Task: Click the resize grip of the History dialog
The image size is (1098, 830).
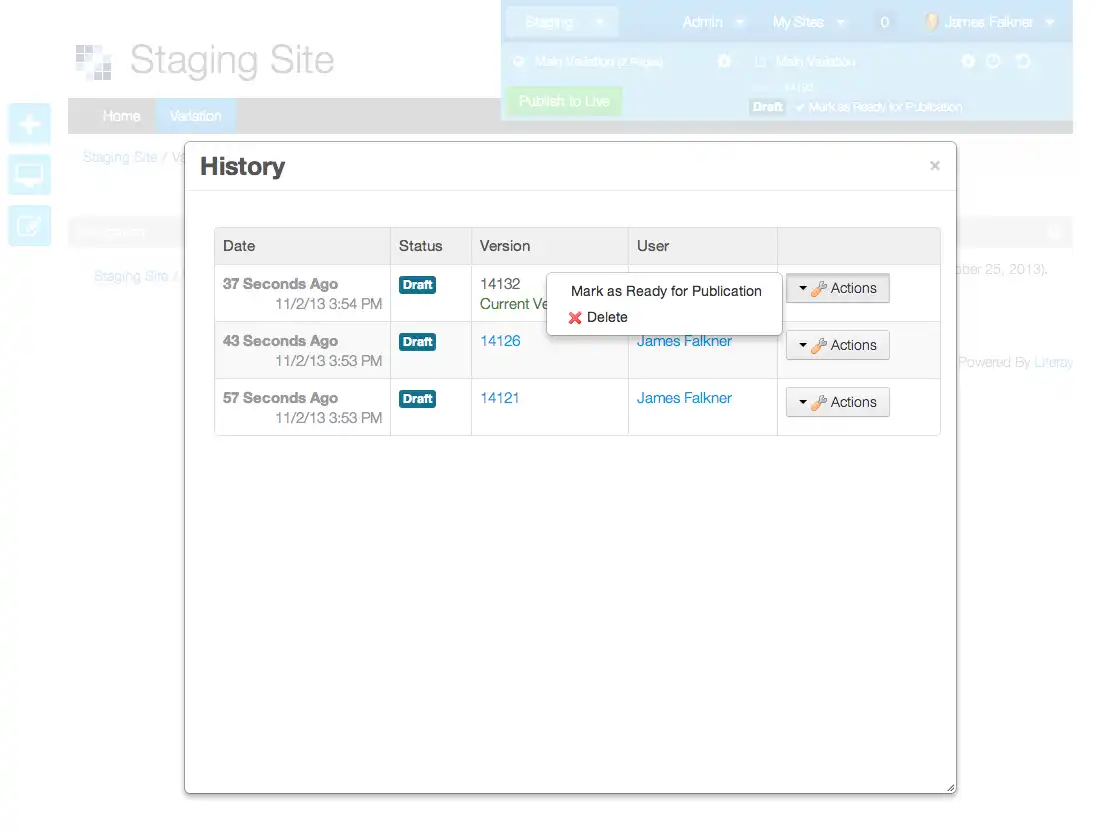Action: 948,786
